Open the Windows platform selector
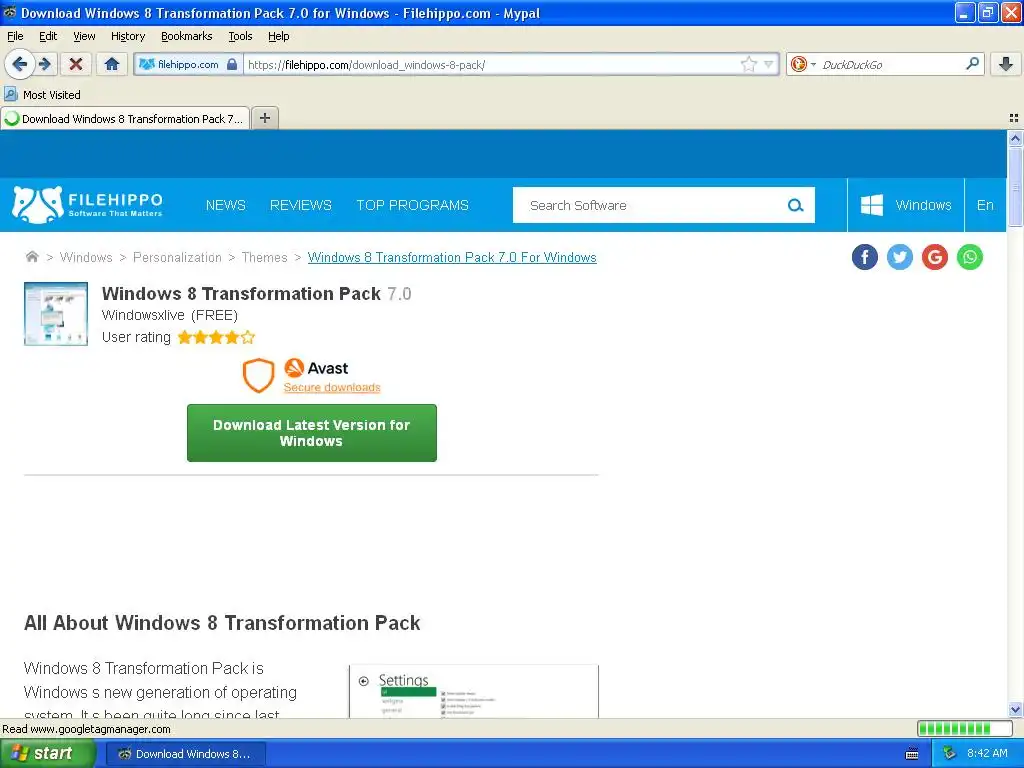1024x768 pixels. (906, 205)
